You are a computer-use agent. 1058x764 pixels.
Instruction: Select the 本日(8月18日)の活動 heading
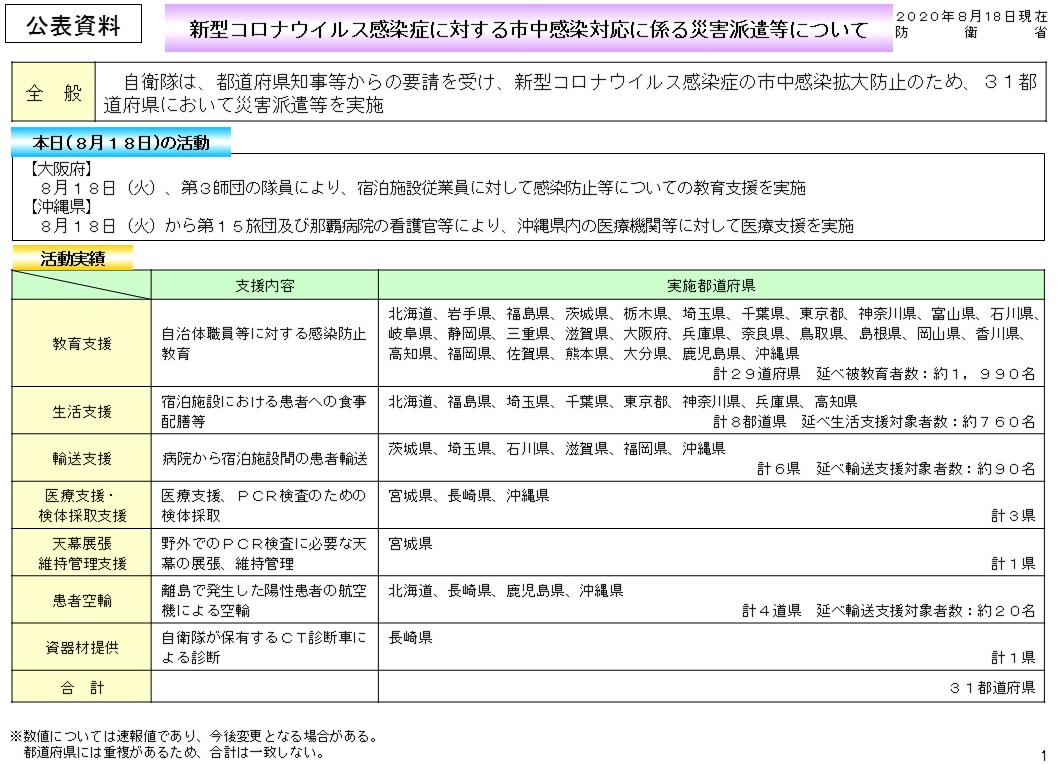[x=121, y=142]
